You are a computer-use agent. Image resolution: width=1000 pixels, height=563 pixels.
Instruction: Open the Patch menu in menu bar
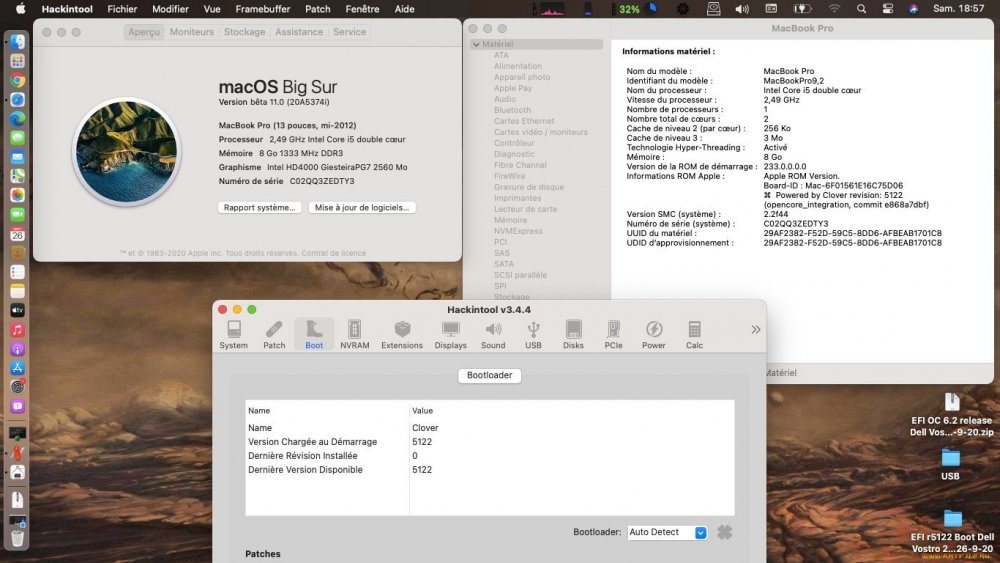pos(318,9)
